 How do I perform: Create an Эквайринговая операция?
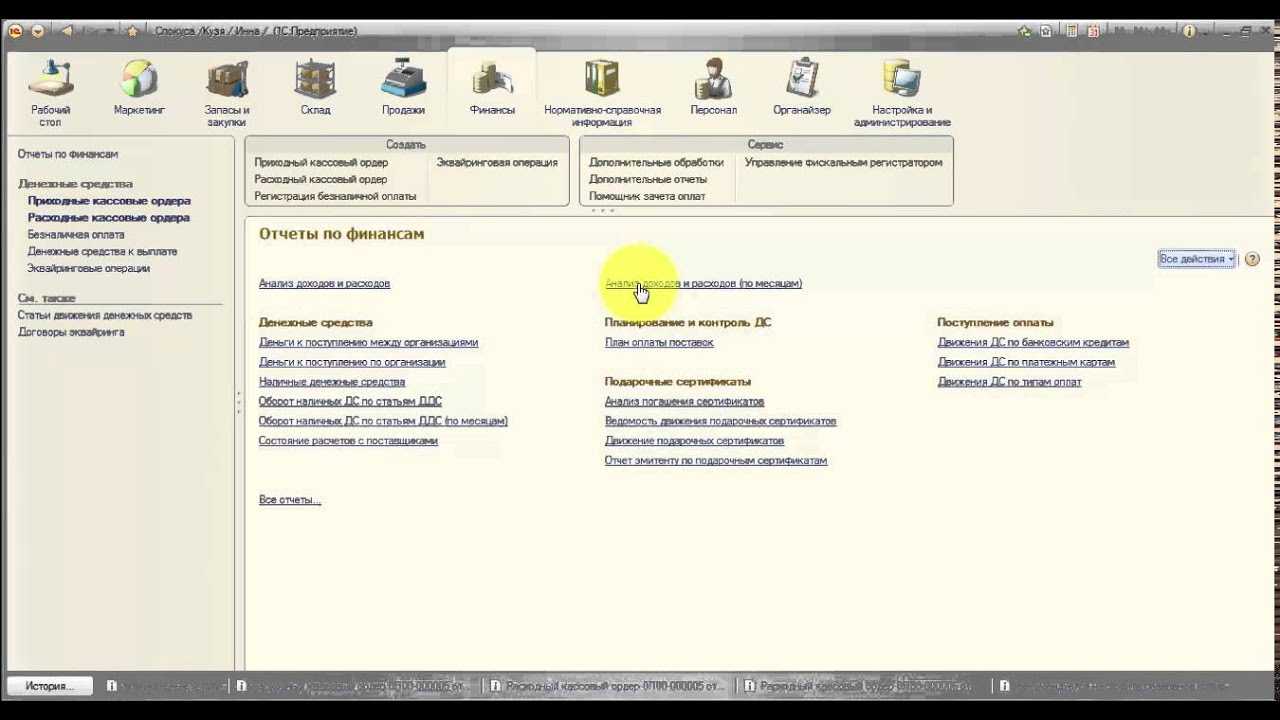(497, 162)
